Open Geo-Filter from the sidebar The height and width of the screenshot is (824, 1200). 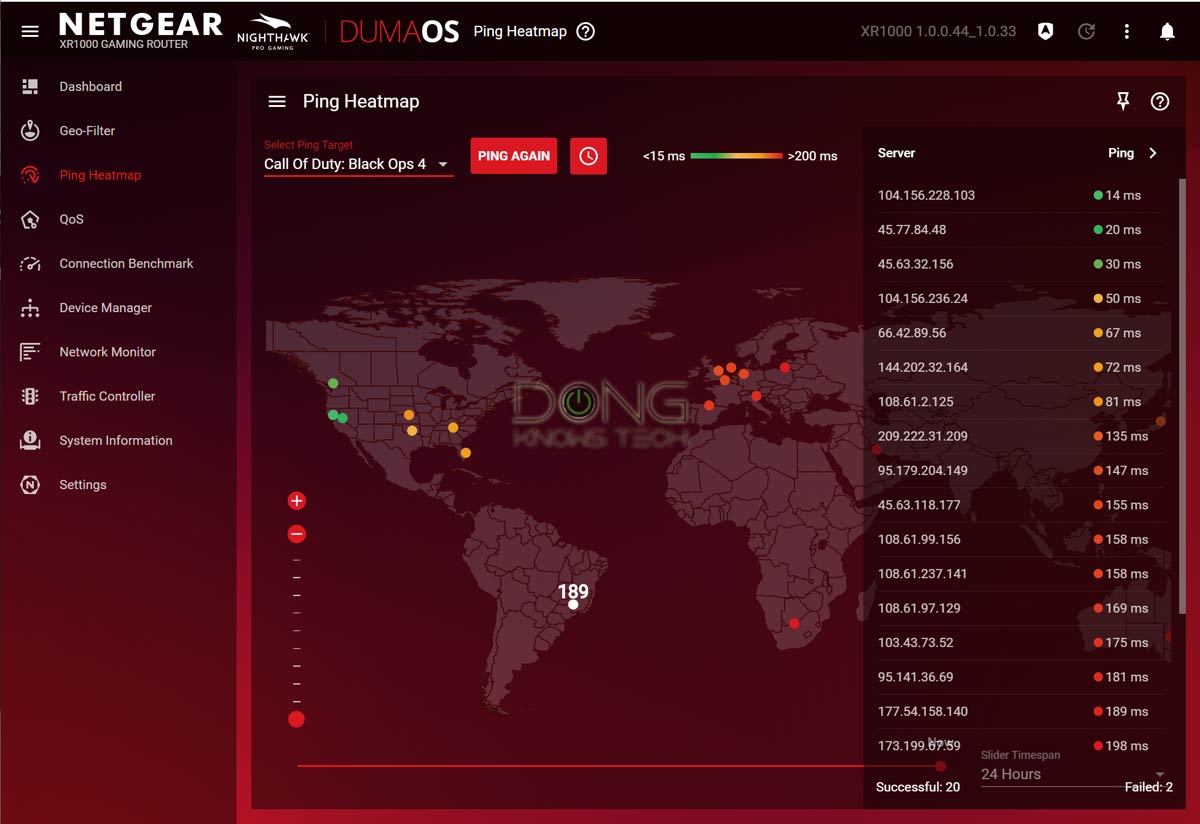(x=87, y=131)
